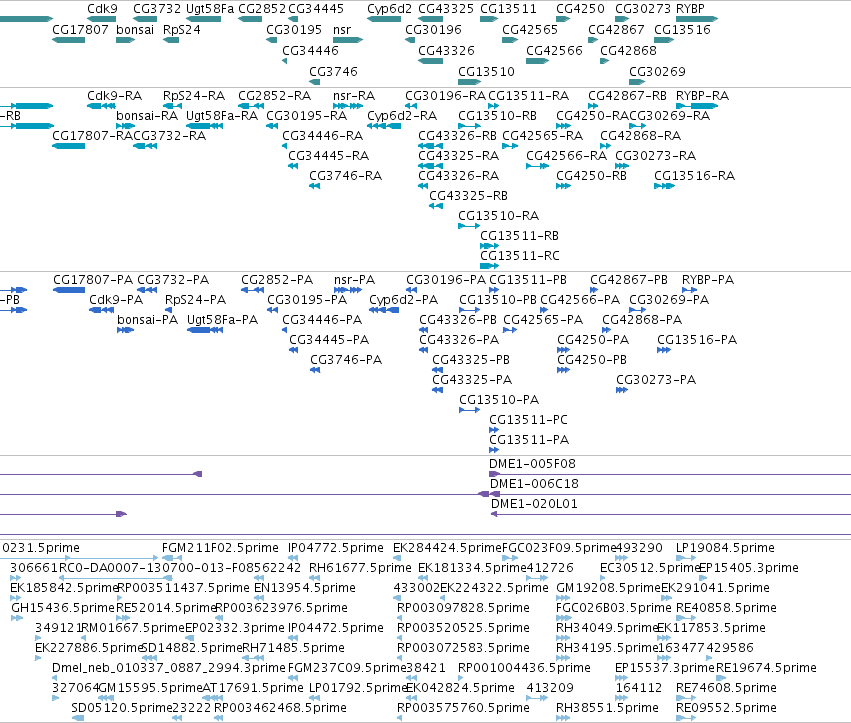Select the Cdk9 gene glyph in the top gene track
851x723 pixels.
tap(101, 19)
